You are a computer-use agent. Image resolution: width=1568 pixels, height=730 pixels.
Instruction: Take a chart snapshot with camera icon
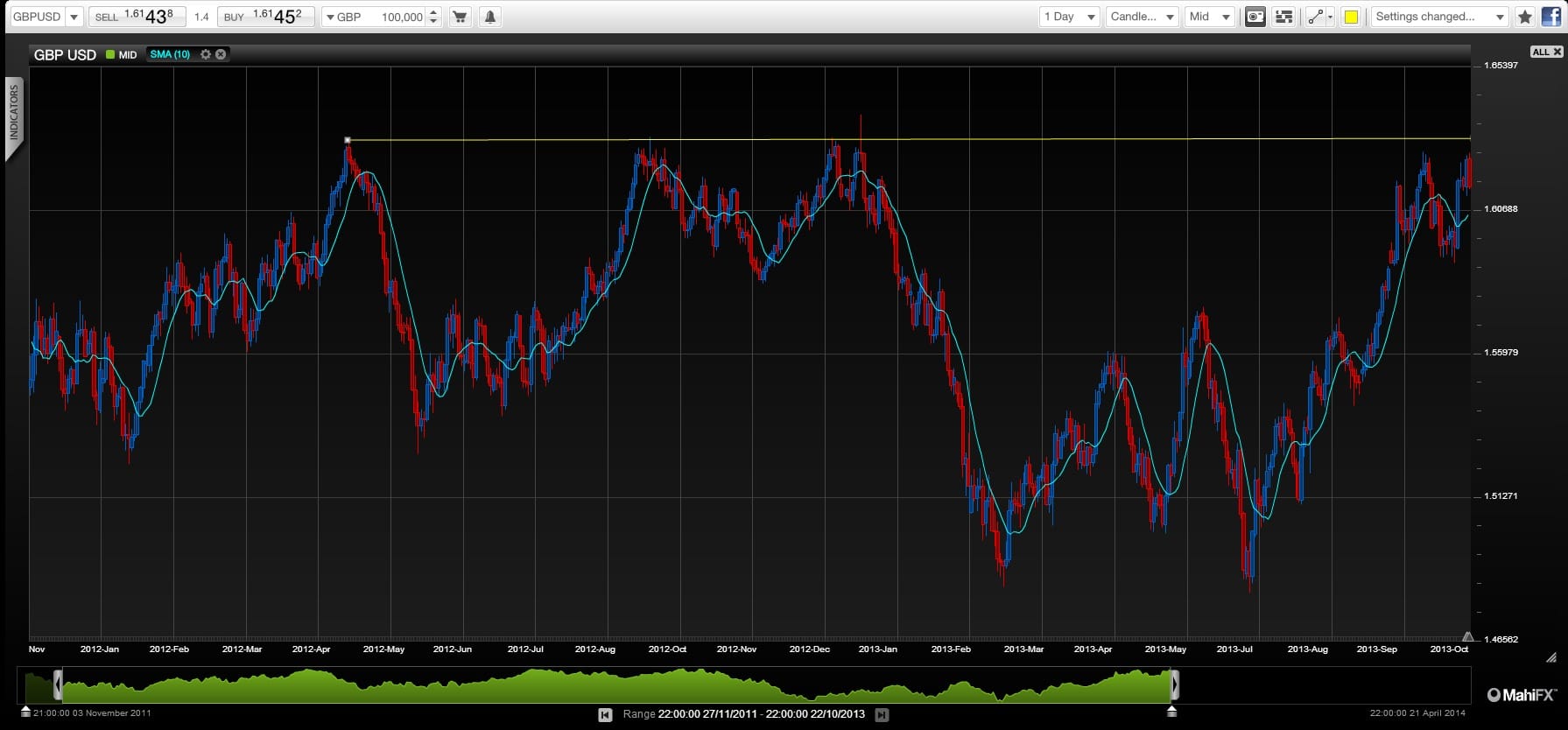click(x=1255, y=17)
